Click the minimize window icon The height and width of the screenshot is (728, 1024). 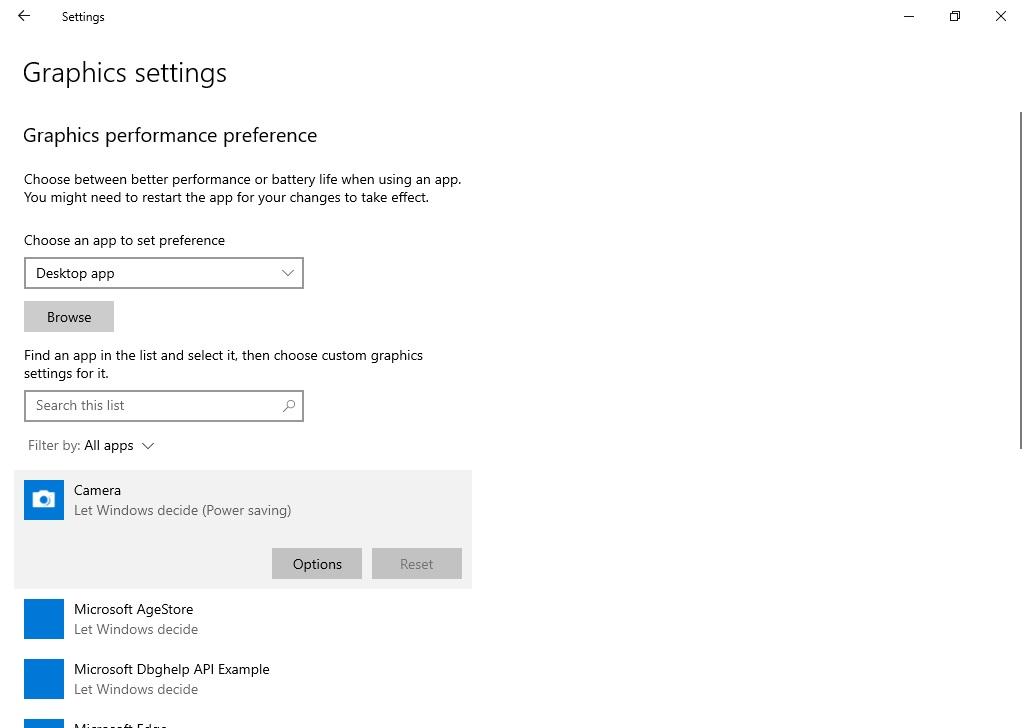pyautogui.click(x=908, y=16)
